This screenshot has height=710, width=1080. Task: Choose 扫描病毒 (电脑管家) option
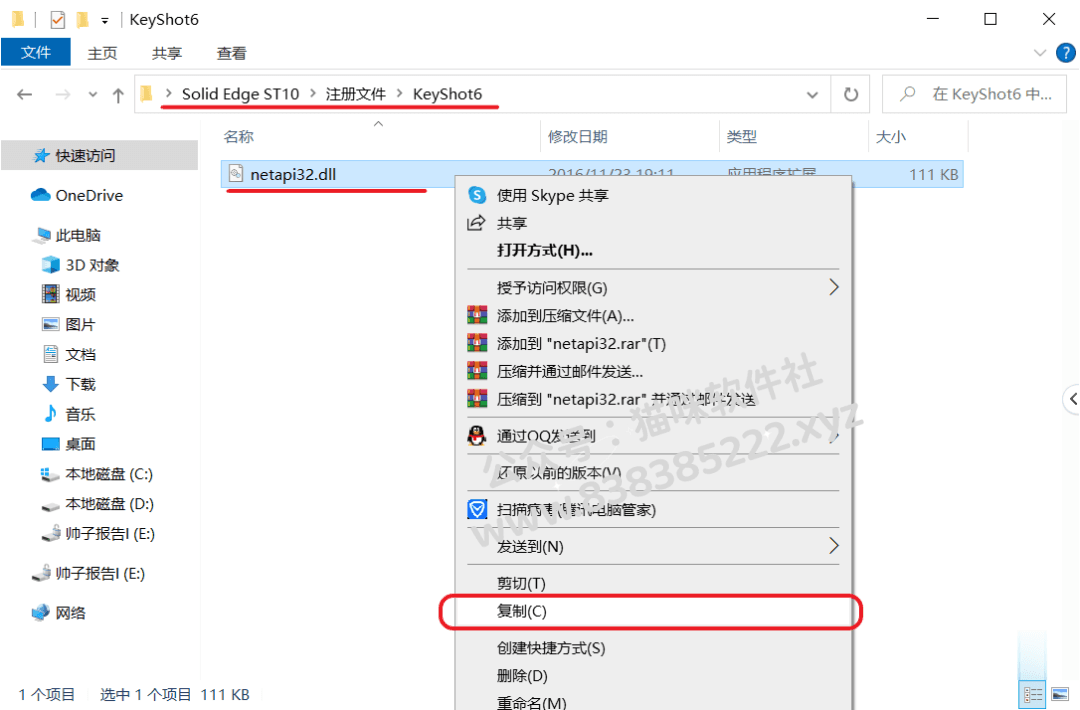653,510
